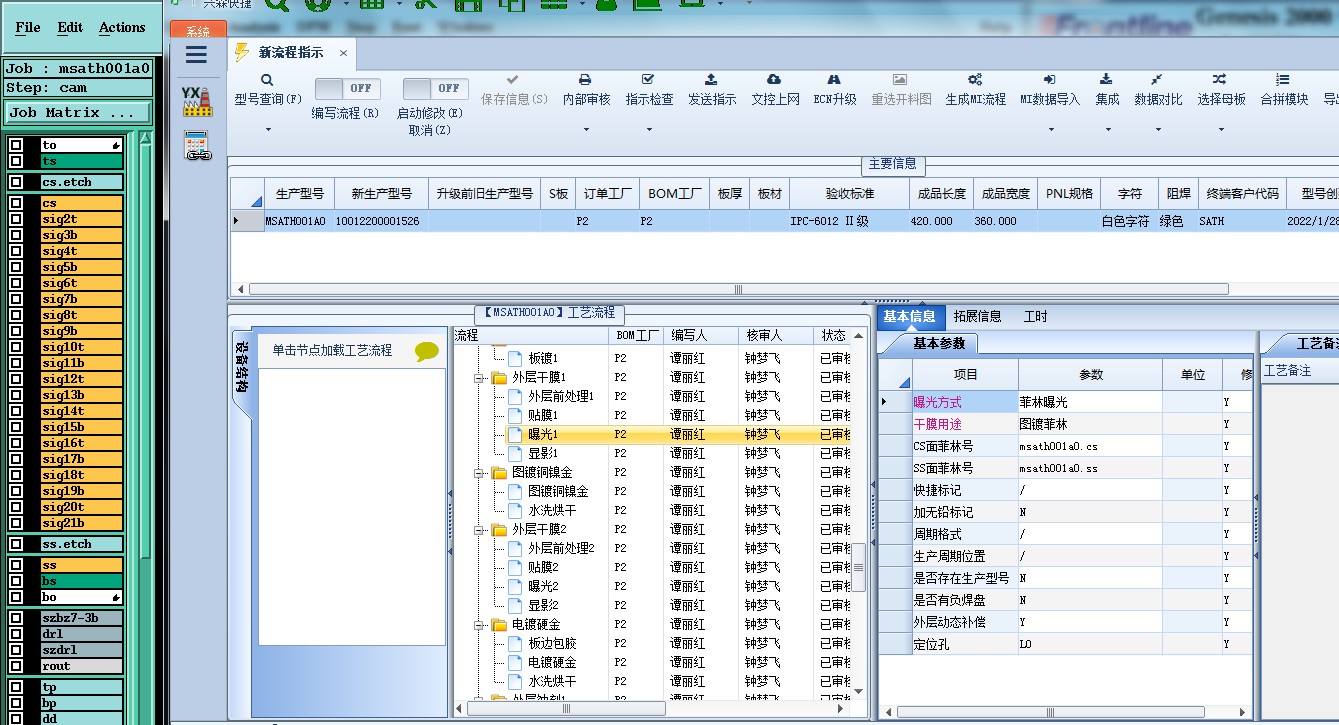Click the 曝光方式 parameter value field
This screenshot has width=1339, height=725.
click(1090, 402)
